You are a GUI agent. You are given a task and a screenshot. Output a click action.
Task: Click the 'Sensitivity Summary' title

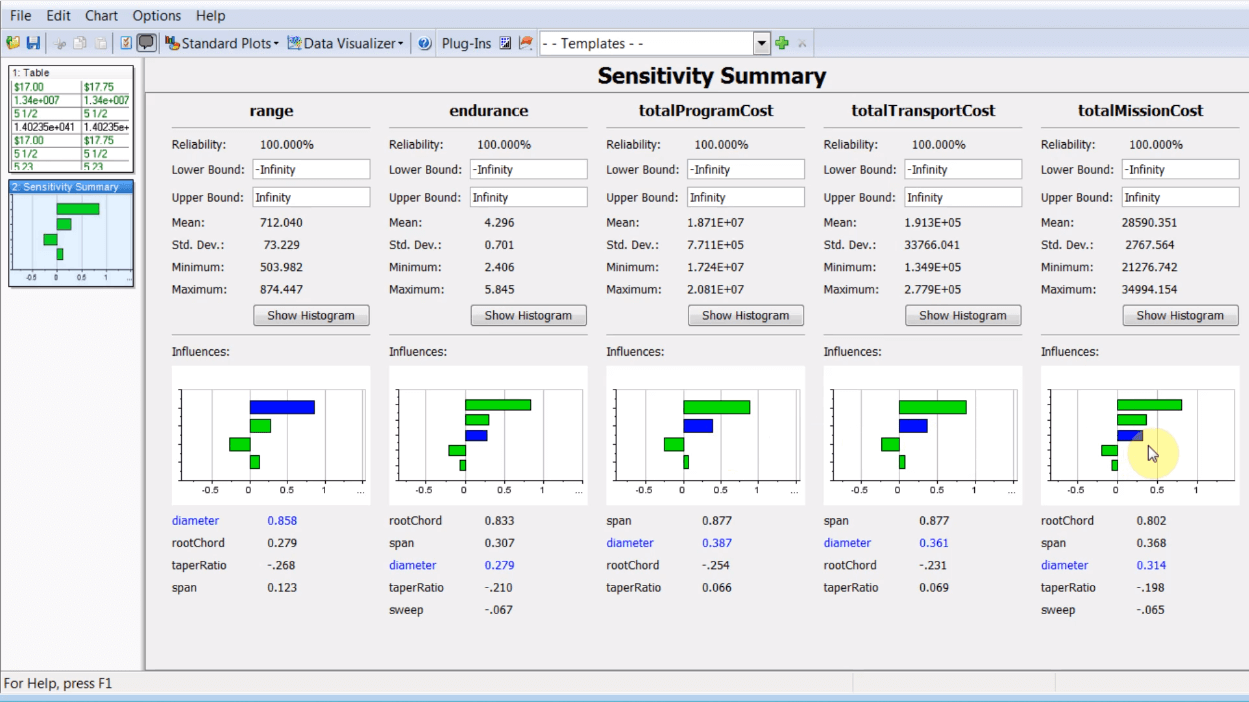(x=712, y=76)
